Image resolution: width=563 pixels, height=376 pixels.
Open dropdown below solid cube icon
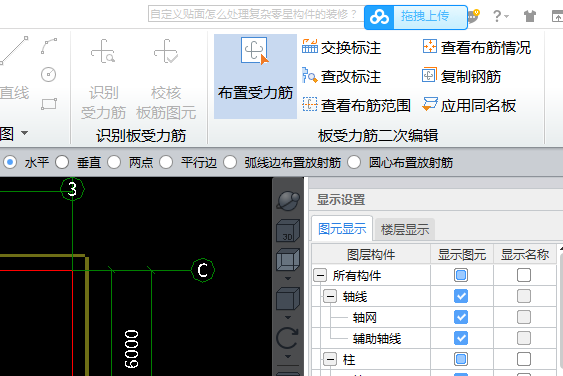point(288,317)
